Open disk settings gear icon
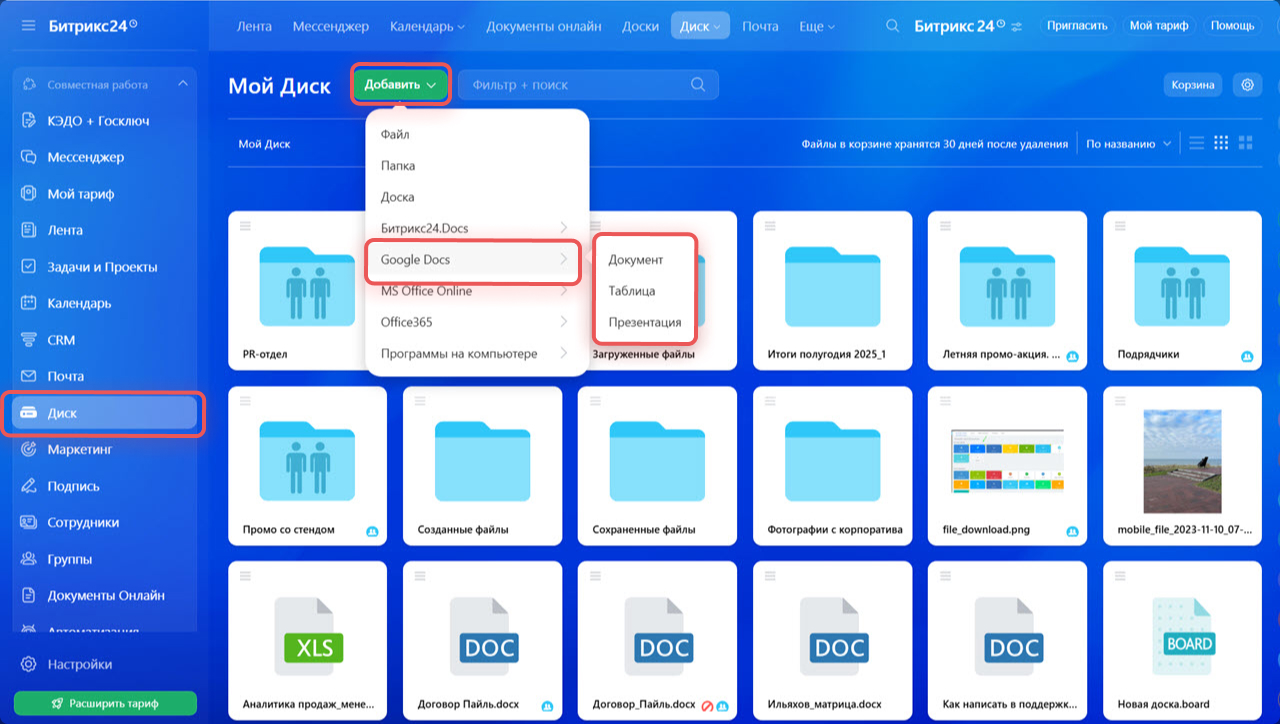 (x=1247, y=85)
